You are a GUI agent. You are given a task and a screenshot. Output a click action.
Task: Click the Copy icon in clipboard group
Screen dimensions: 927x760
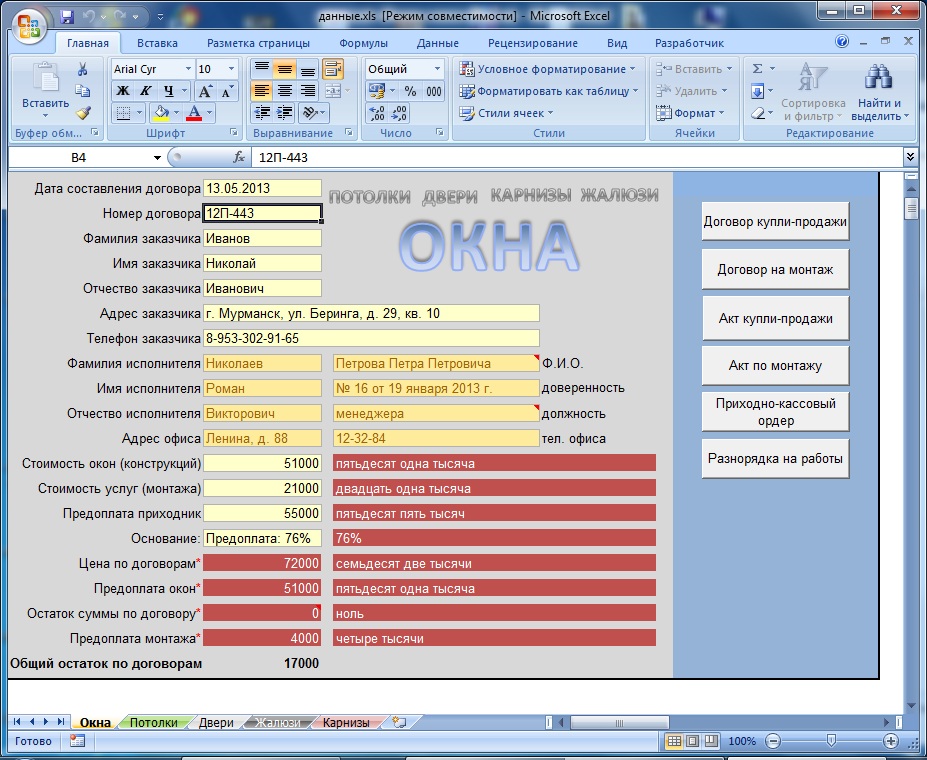coord(82,90)
